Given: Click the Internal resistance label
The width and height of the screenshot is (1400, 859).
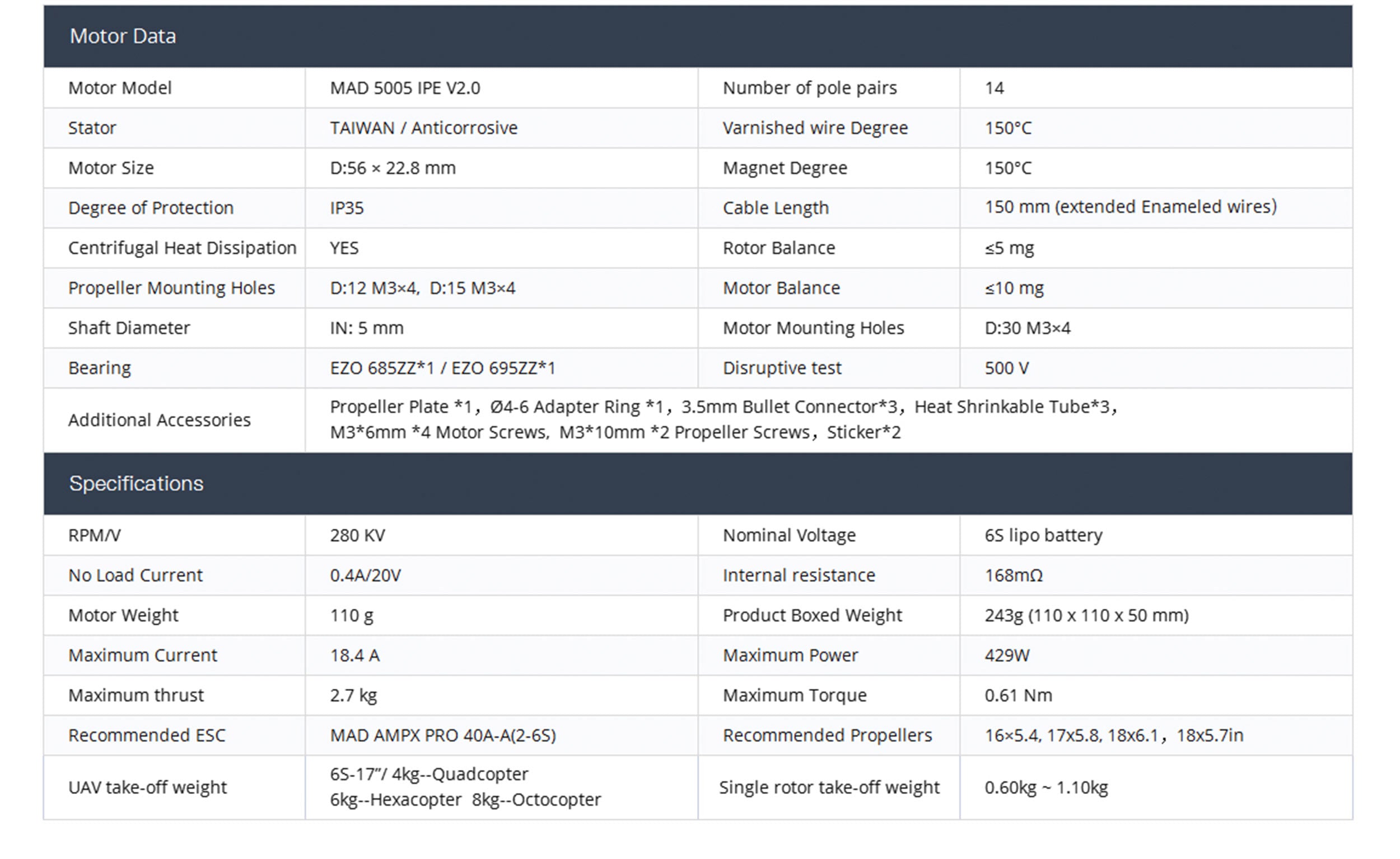Looking at the screenshot, I should point(799,576).
